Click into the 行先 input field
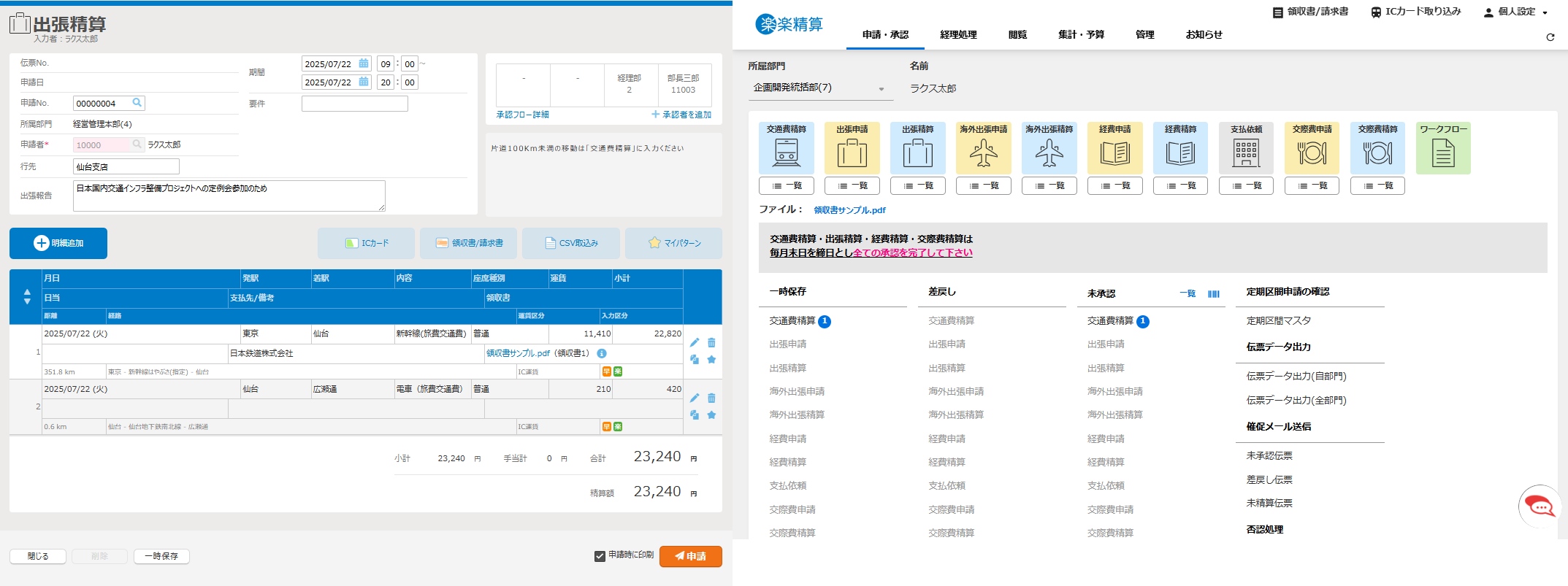The height and width of the screenshot is (586, 1568). (x=126, y=166)
